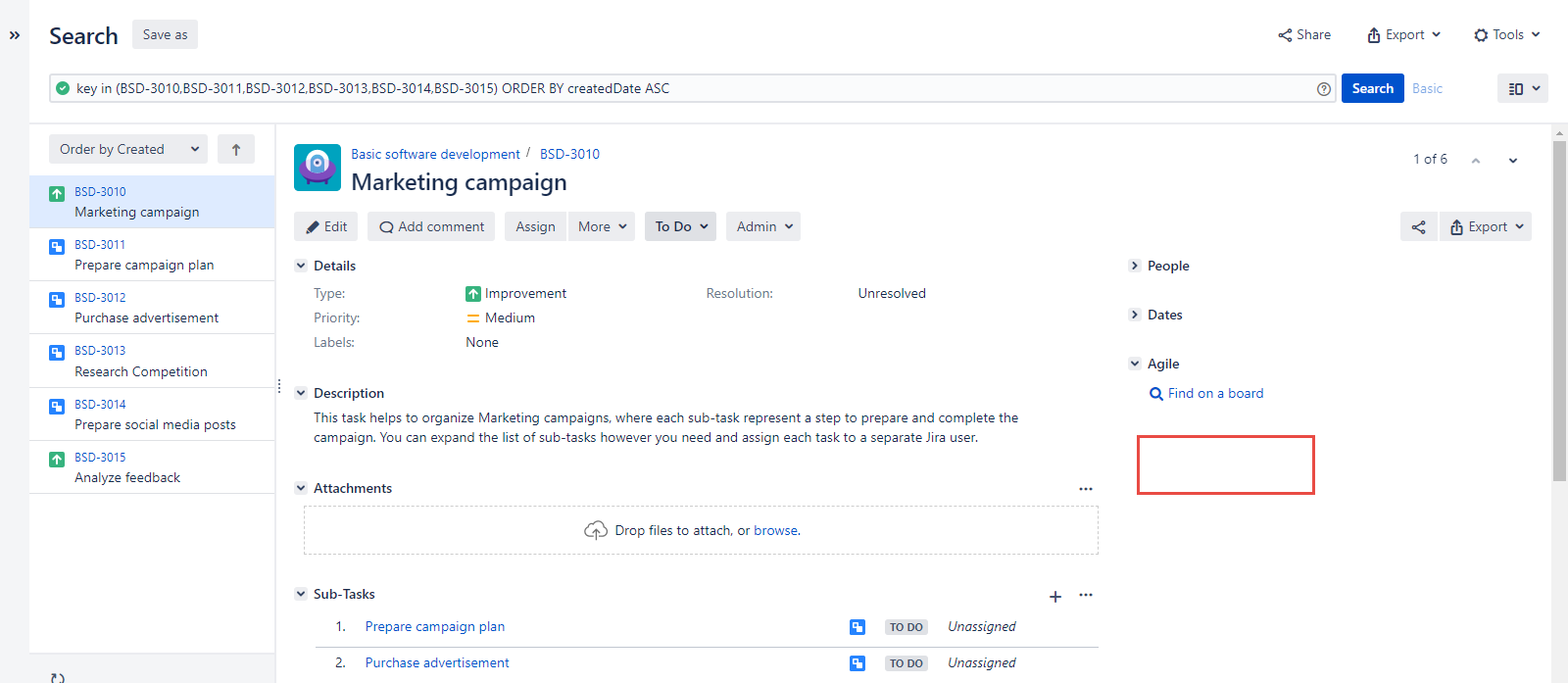Open the More actions menu
The width and height of the screenshot is (1568, 683).
[x=602, y=227]
